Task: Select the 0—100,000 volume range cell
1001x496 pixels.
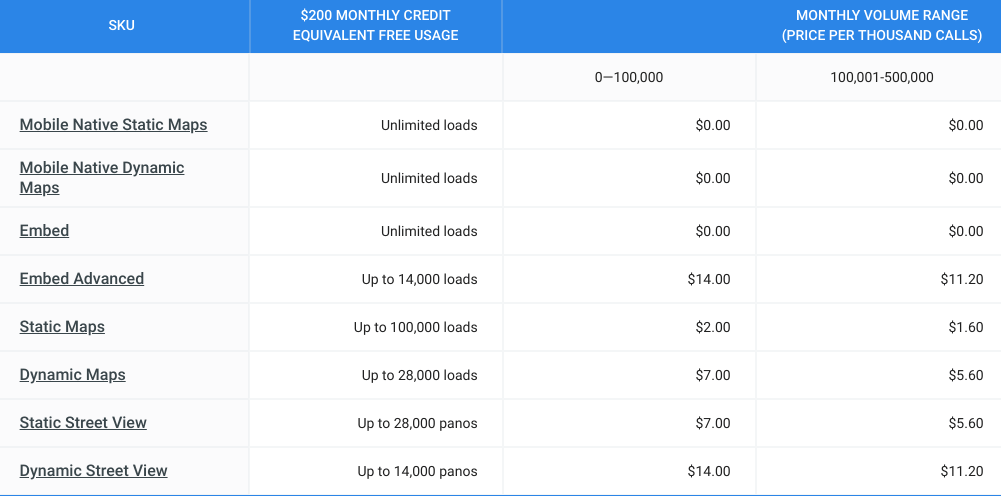Action: coord(628,77)
